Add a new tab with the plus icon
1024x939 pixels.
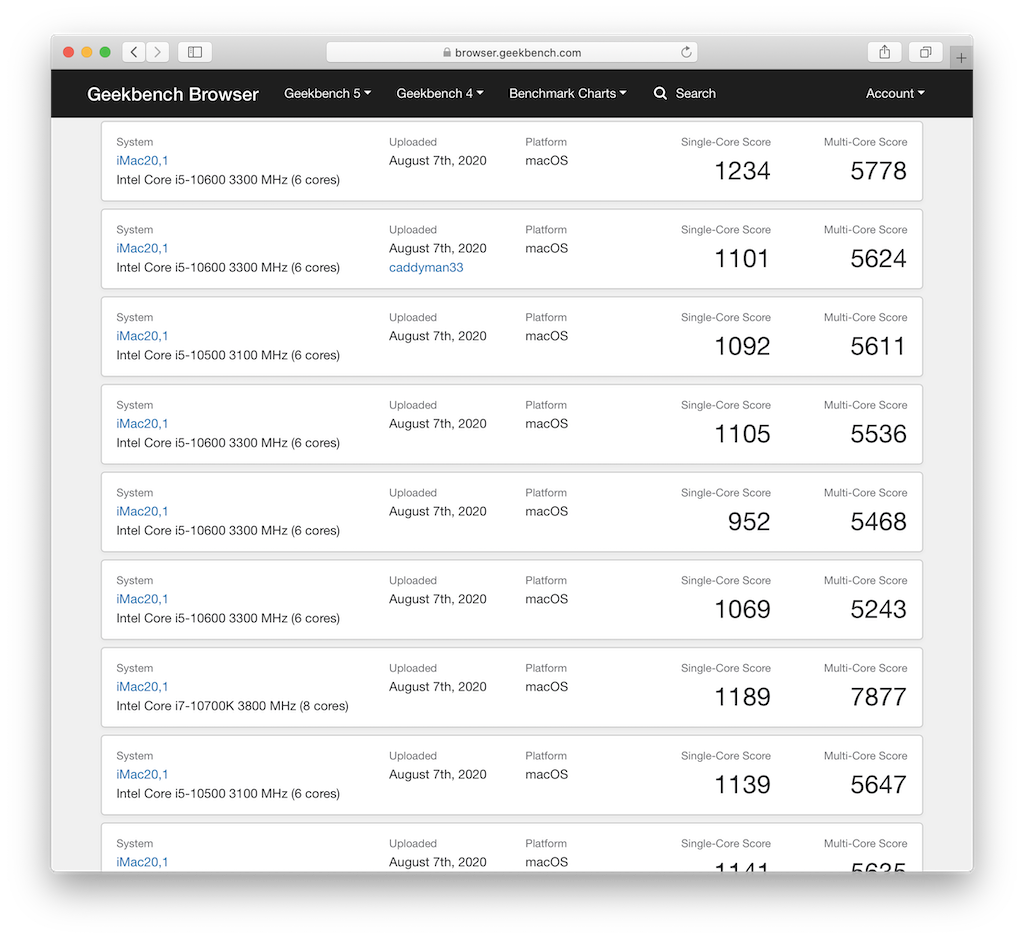tap(961, 58)
